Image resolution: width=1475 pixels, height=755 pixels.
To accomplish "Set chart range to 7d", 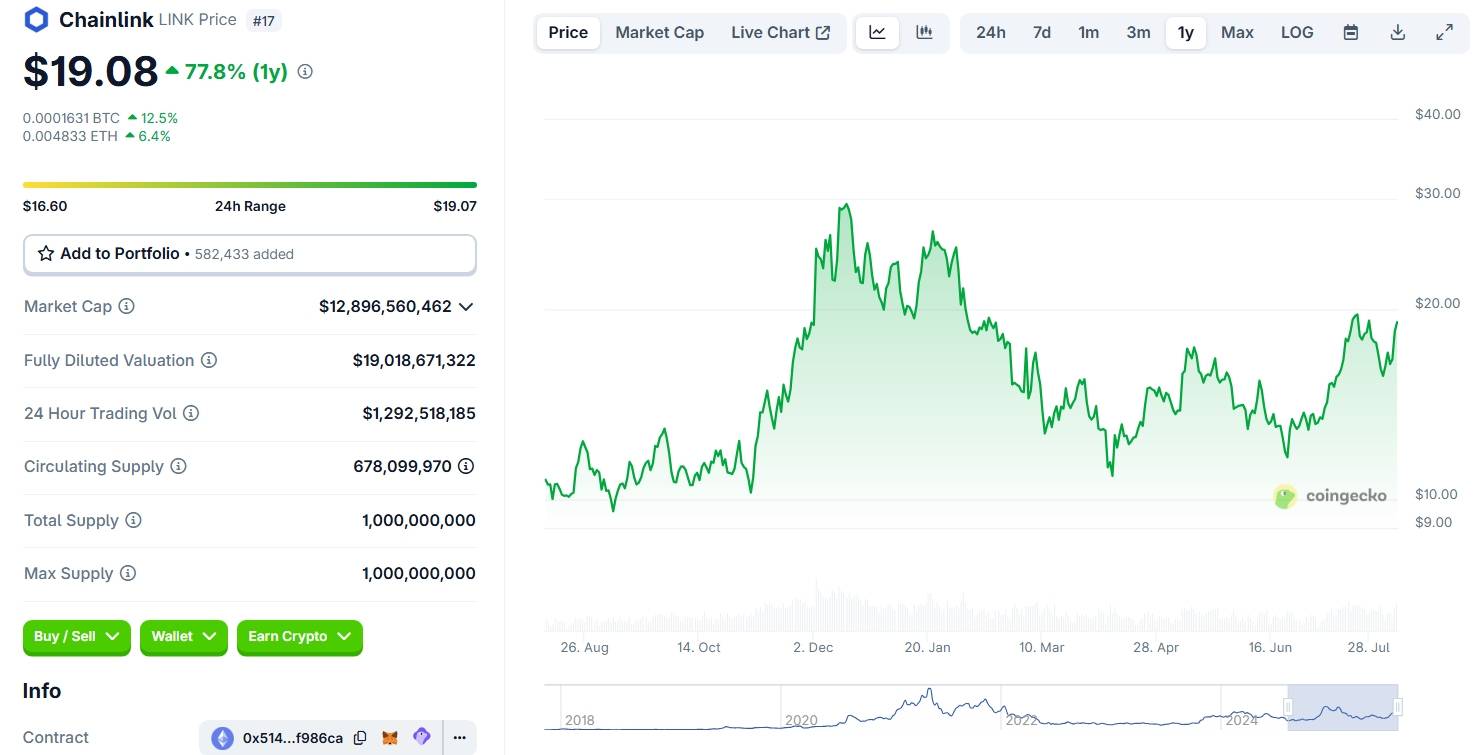I will pos(1042,32).
